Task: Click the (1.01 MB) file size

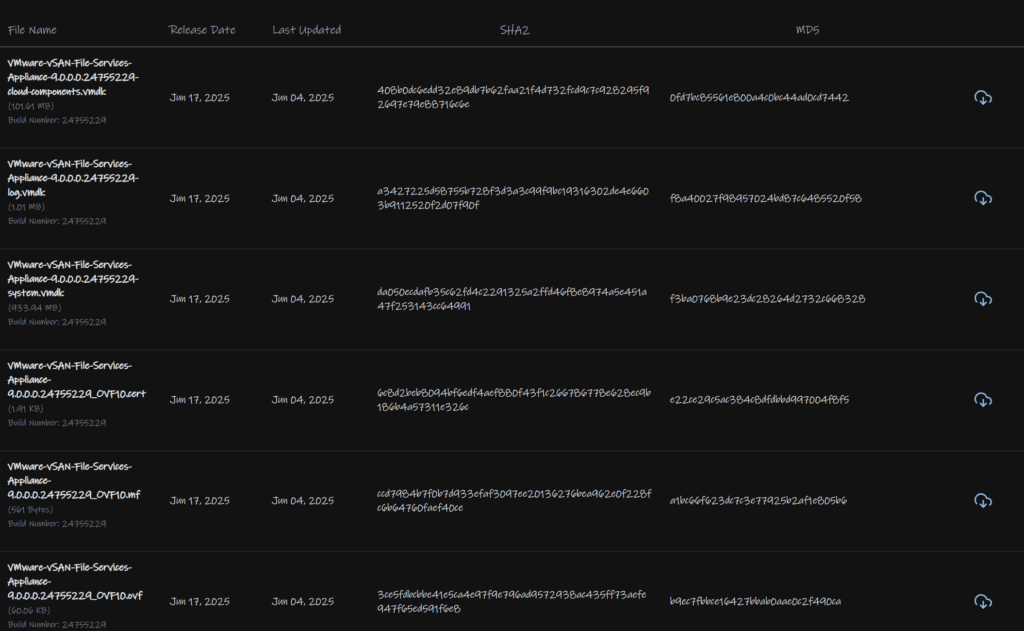Action: (26, 207)
